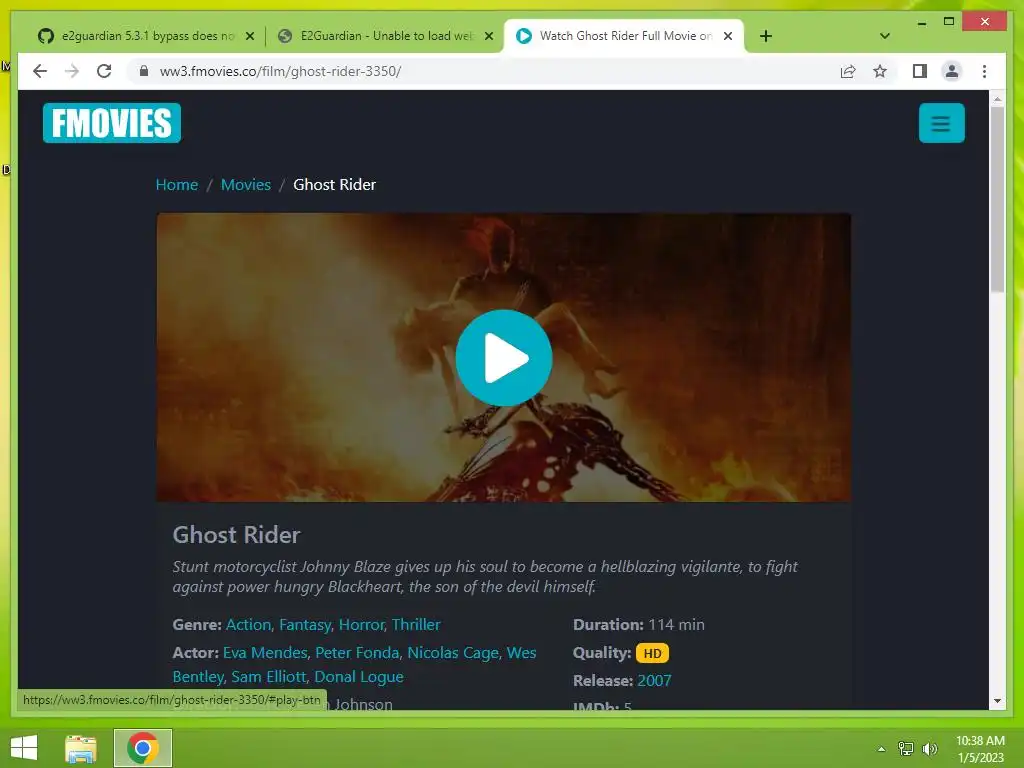Click the page scrollbar thumb
The height and width of the screenshot is (768, 1024).
tap(997, 199)
